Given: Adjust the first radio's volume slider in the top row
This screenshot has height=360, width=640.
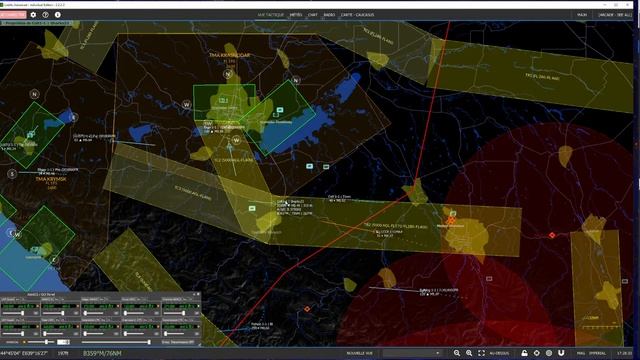Looking at the screenshot, I should pos(13,313).
